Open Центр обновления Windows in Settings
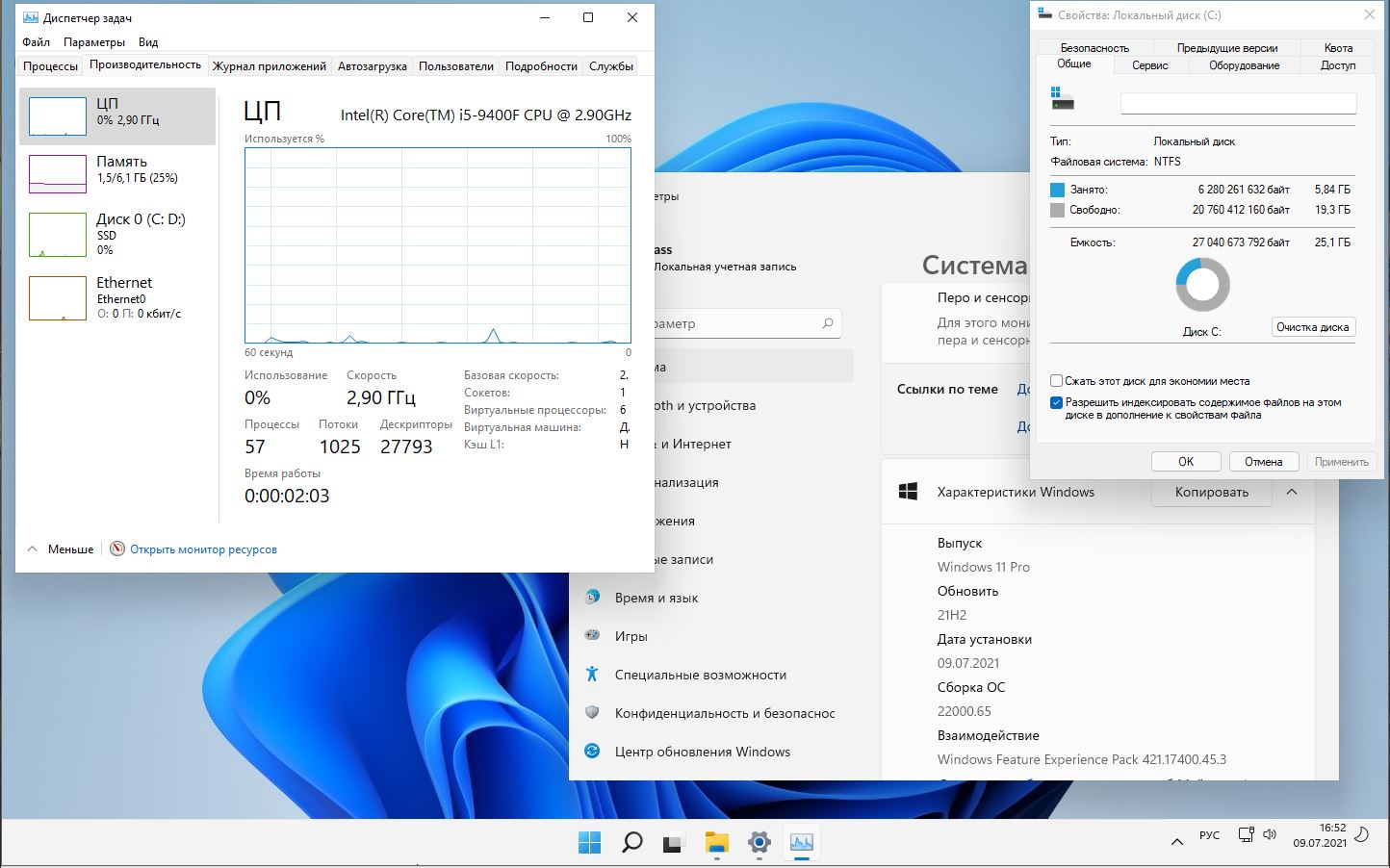The height and width of the screenshot is (868, 1390). [703, 752]
